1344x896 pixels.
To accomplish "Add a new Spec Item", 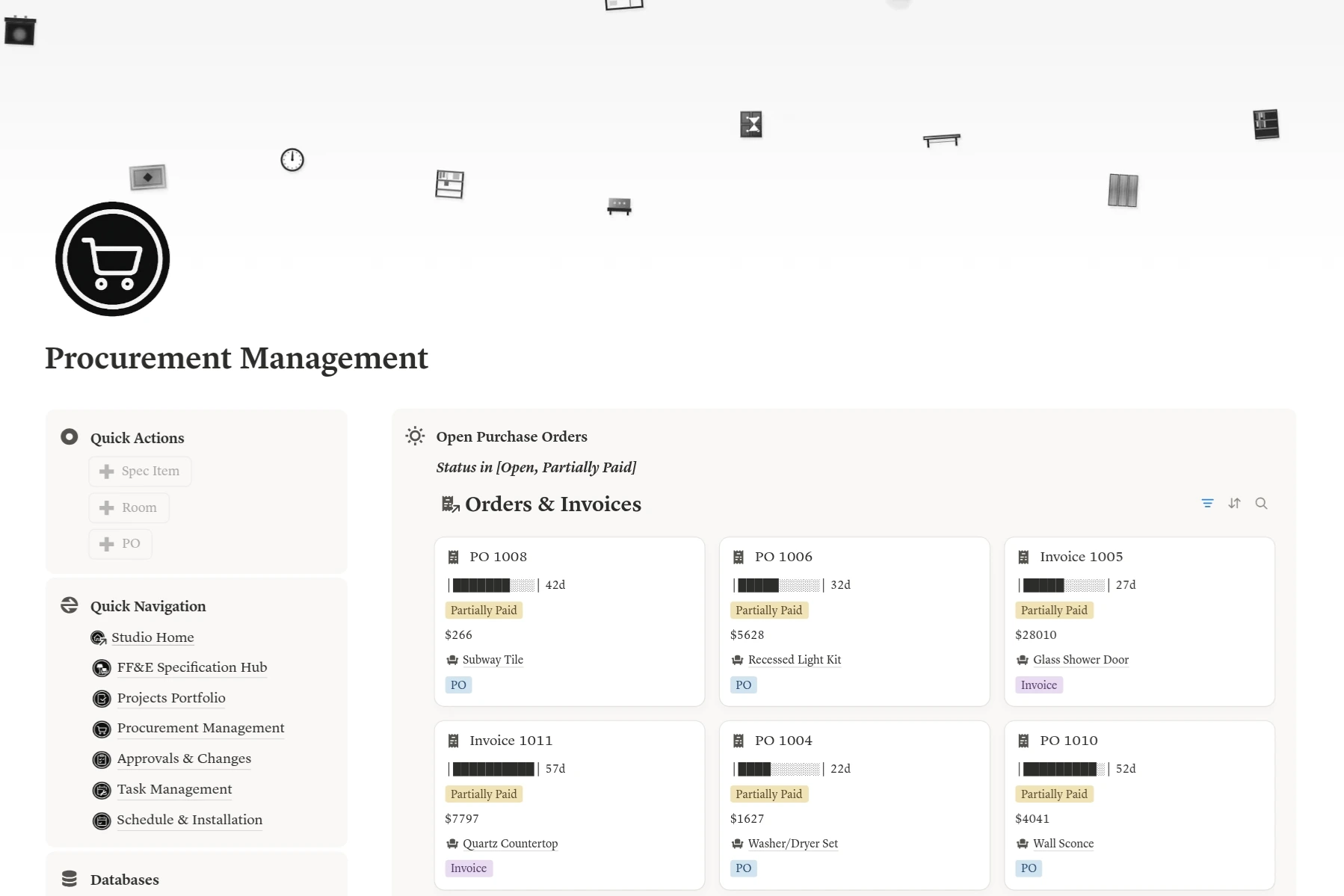I will pos(141,472).
